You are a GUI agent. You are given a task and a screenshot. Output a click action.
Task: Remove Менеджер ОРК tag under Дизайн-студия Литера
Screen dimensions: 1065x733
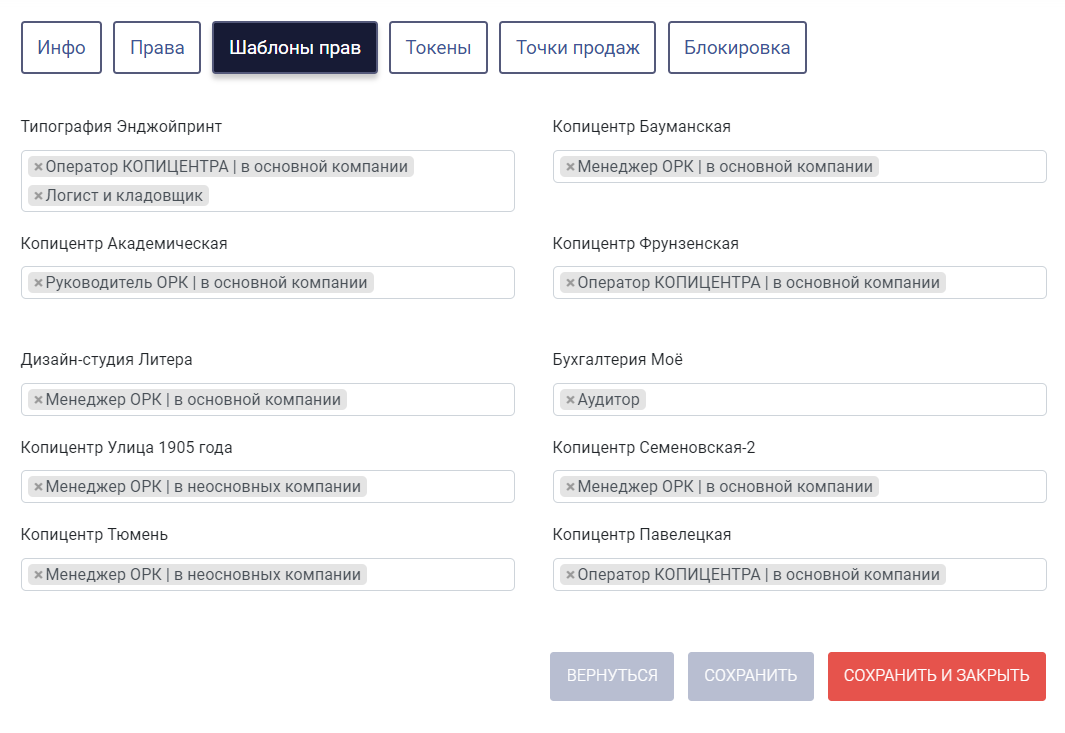(39, 400)
